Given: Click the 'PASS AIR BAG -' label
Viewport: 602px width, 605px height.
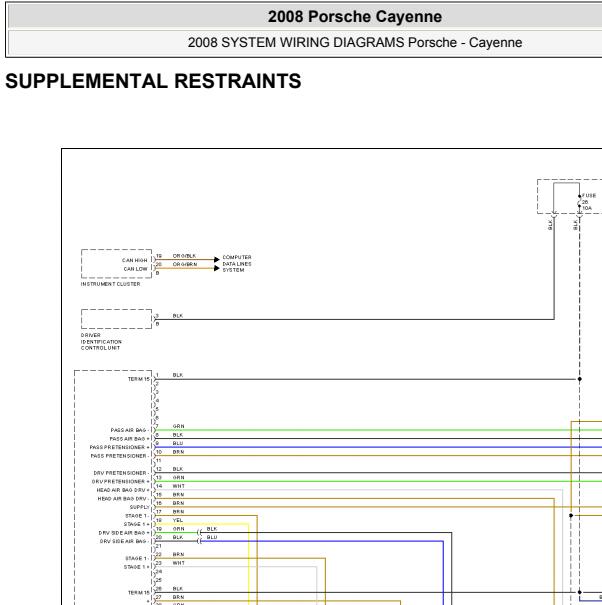Looking at the screenshot, I should (129, 430).
